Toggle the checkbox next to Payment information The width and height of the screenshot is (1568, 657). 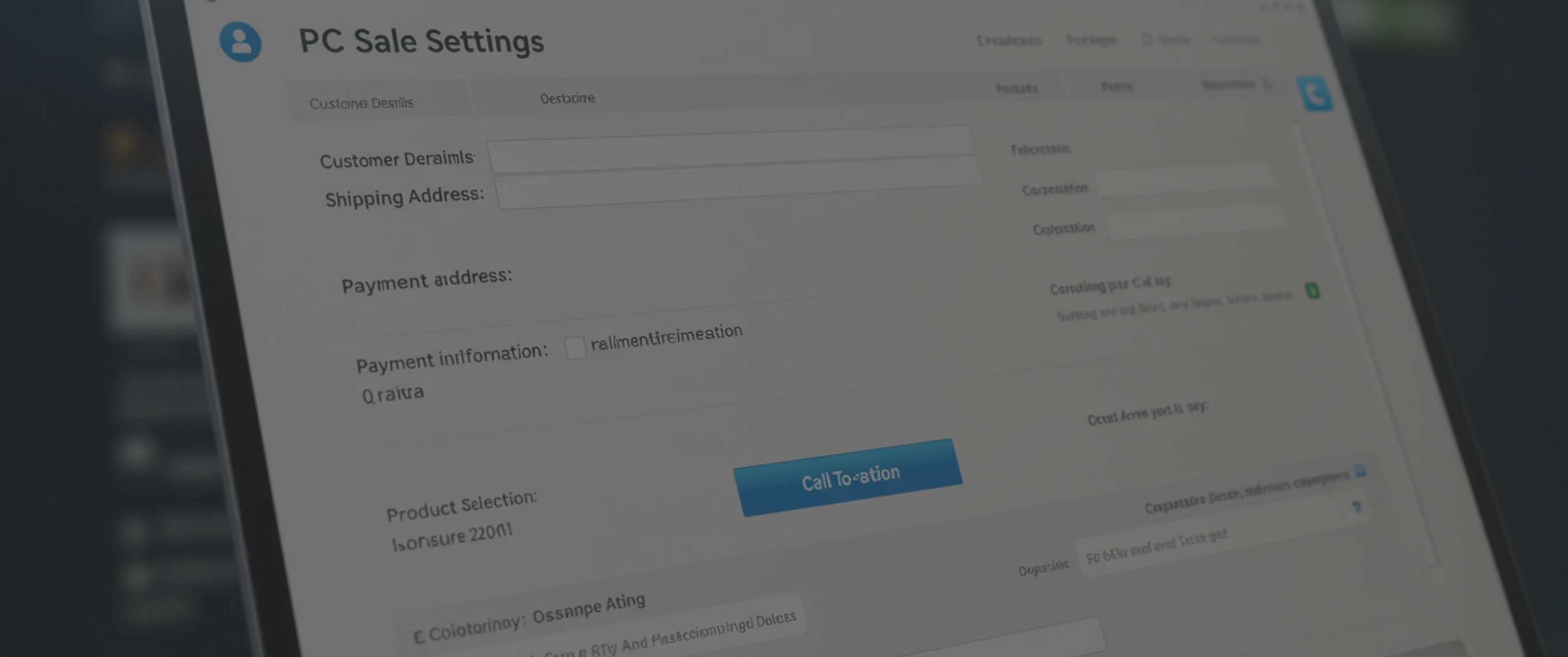575,348
